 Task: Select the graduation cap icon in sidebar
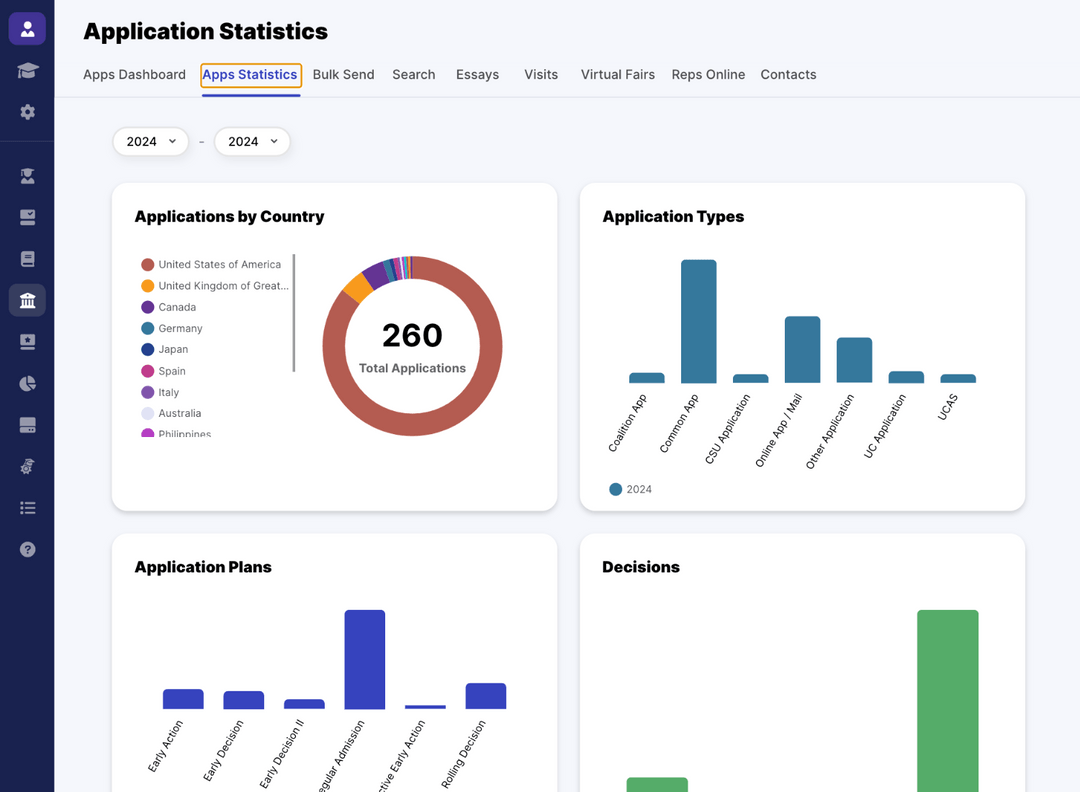coord(27,70)
